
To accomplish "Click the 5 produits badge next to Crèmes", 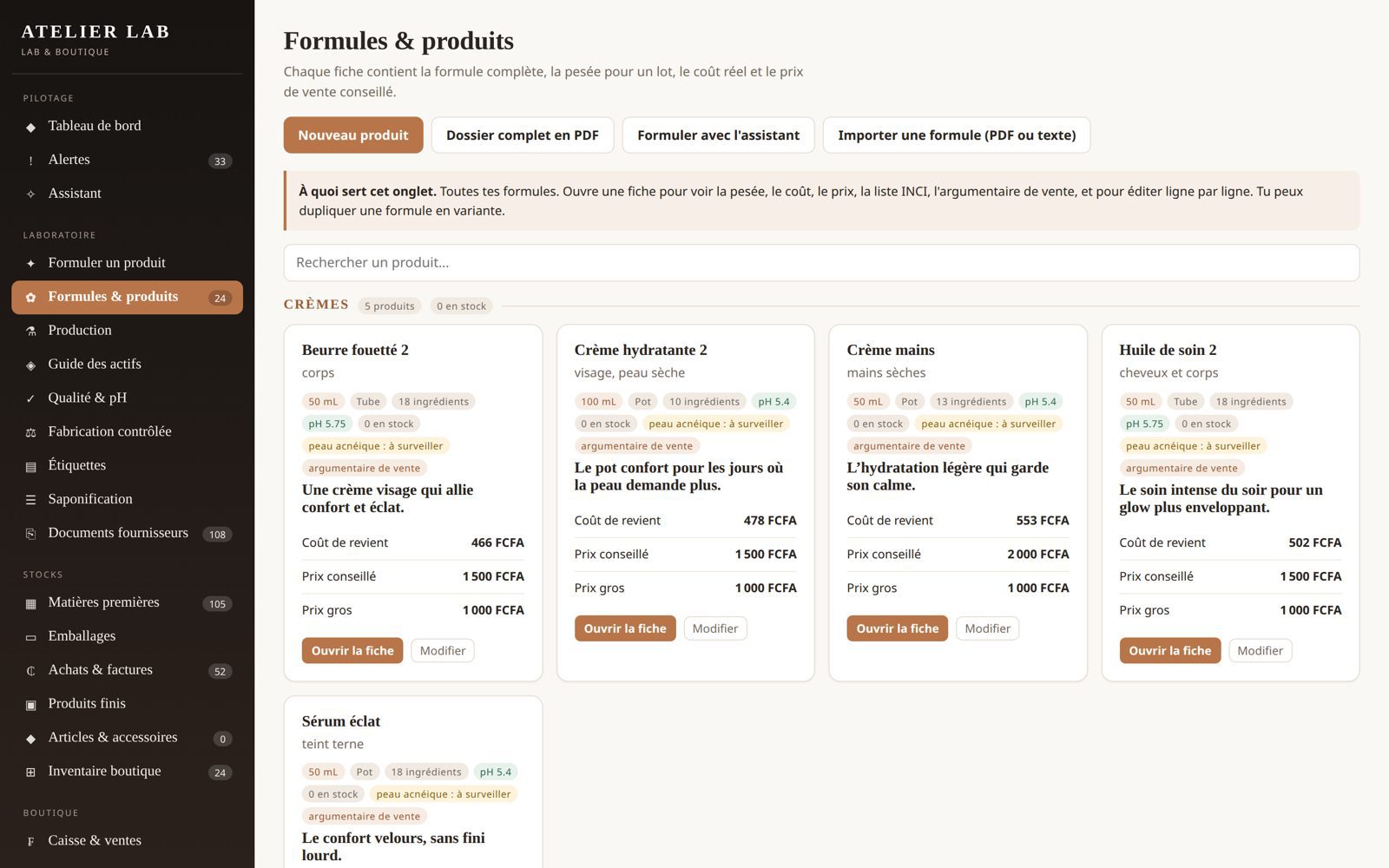I will 390,306.
